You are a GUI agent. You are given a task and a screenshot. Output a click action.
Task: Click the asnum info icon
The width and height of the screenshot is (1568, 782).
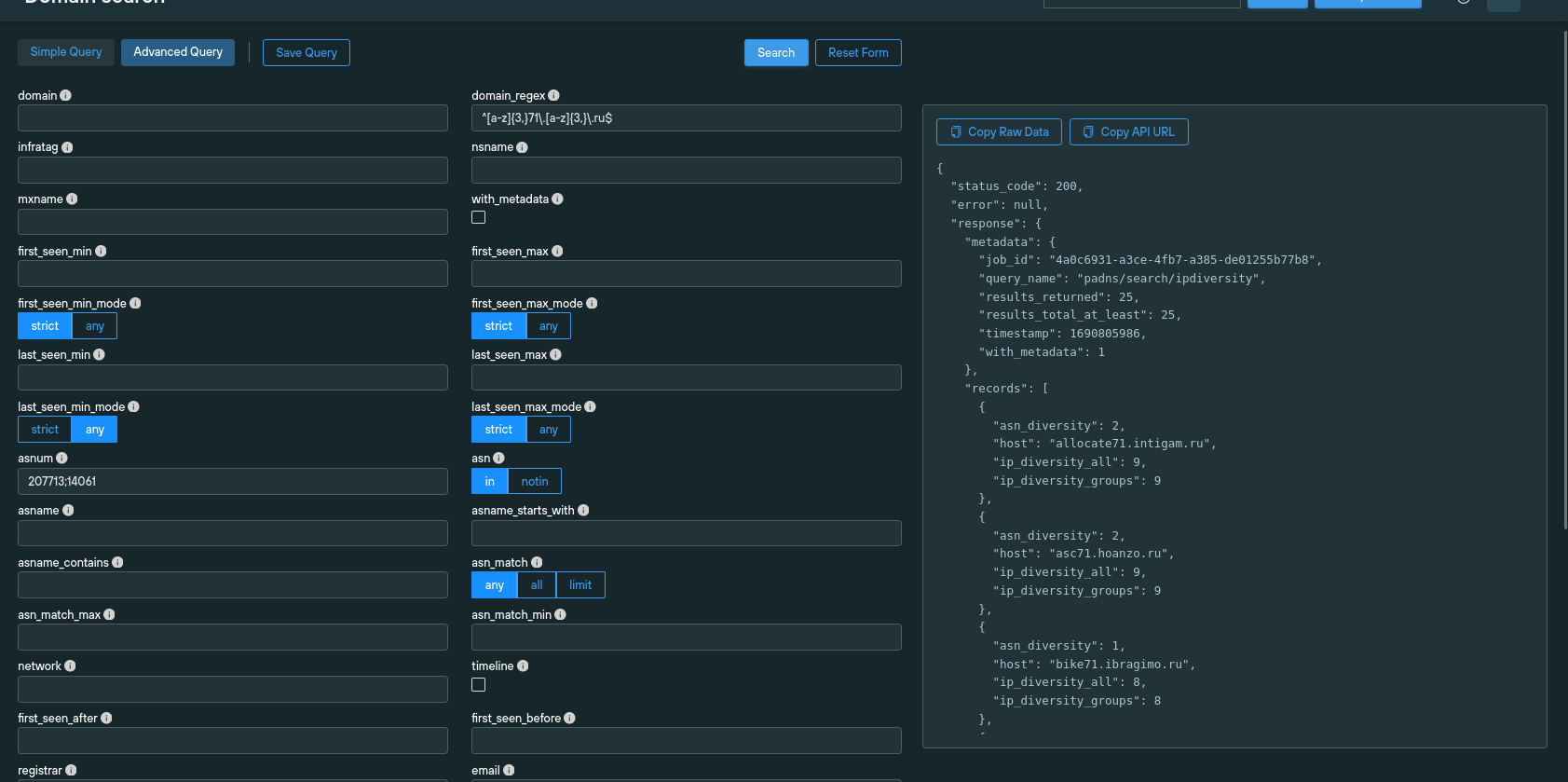point(61,458)
